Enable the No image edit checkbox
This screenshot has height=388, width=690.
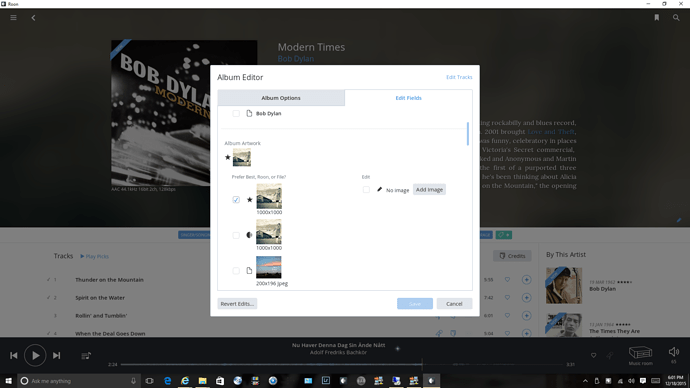point(366,190)
